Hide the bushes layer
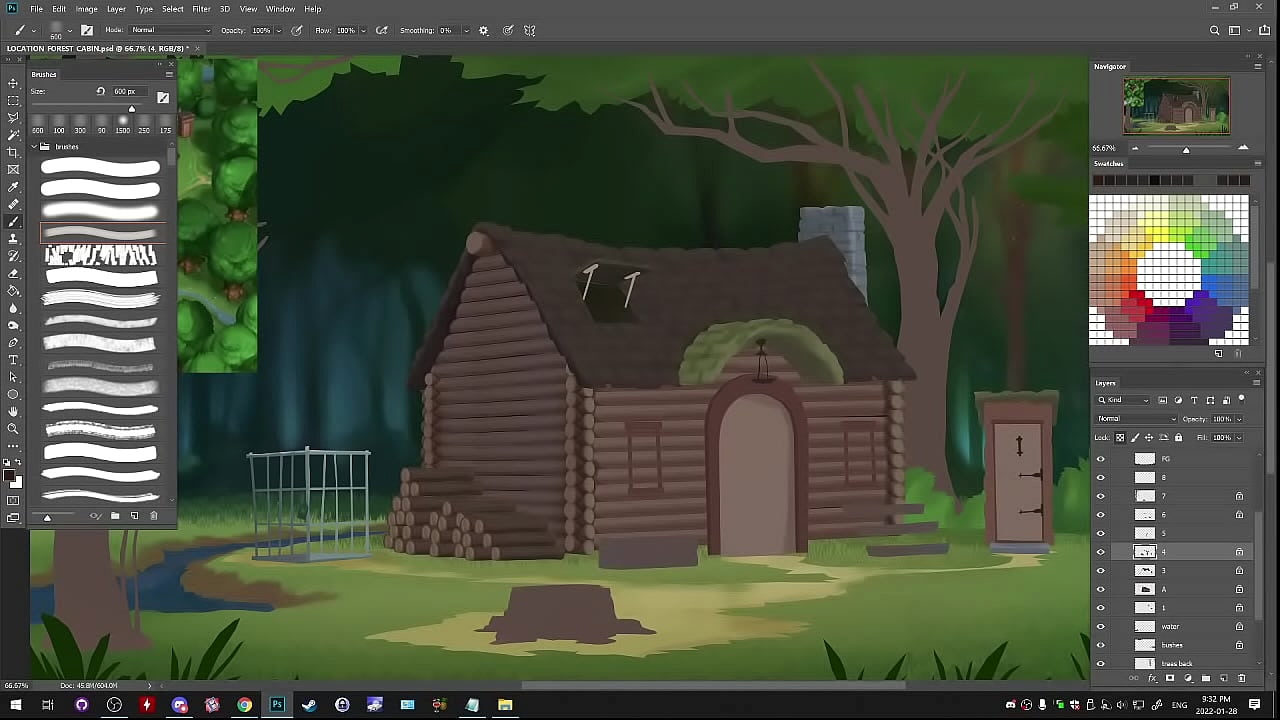 coord(1101,645)
